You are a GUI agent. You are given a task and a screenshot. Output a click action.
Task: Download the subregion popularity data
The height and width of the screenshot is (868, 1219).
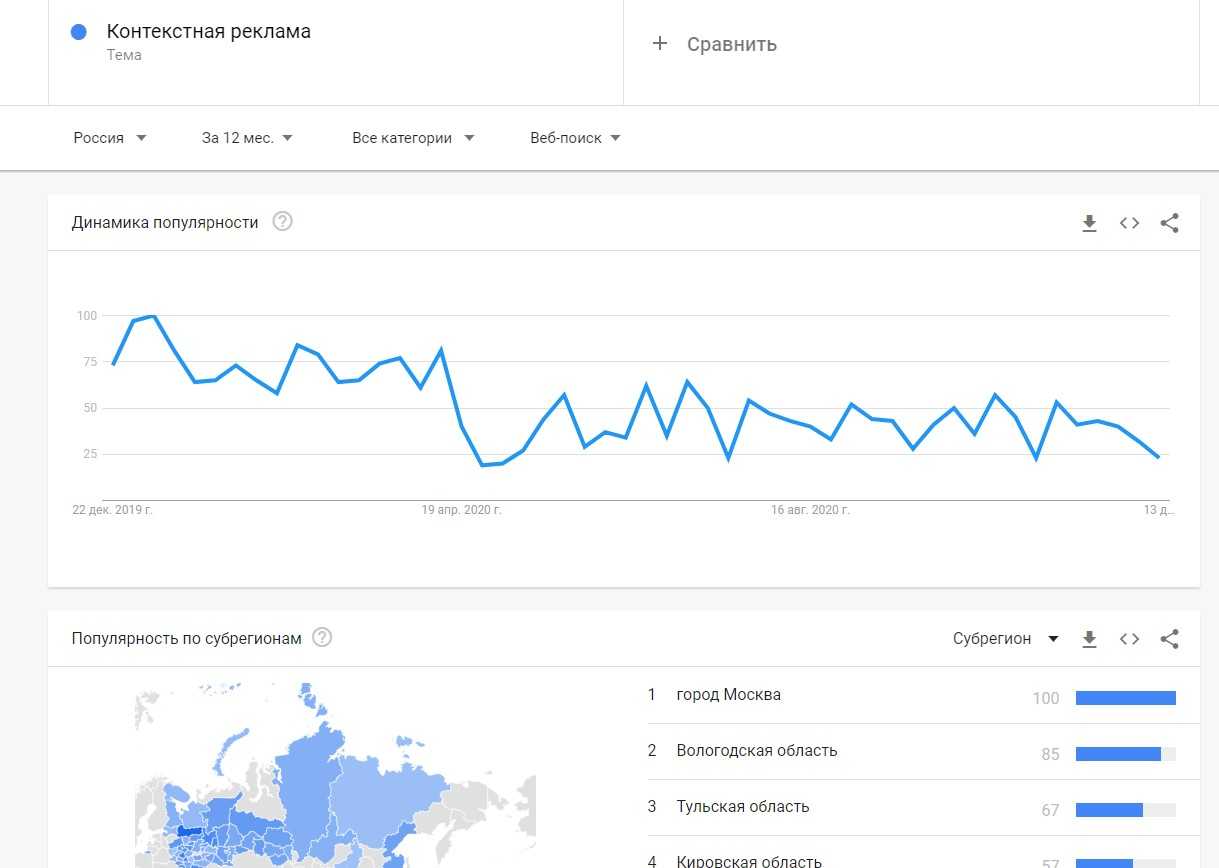1089,639
